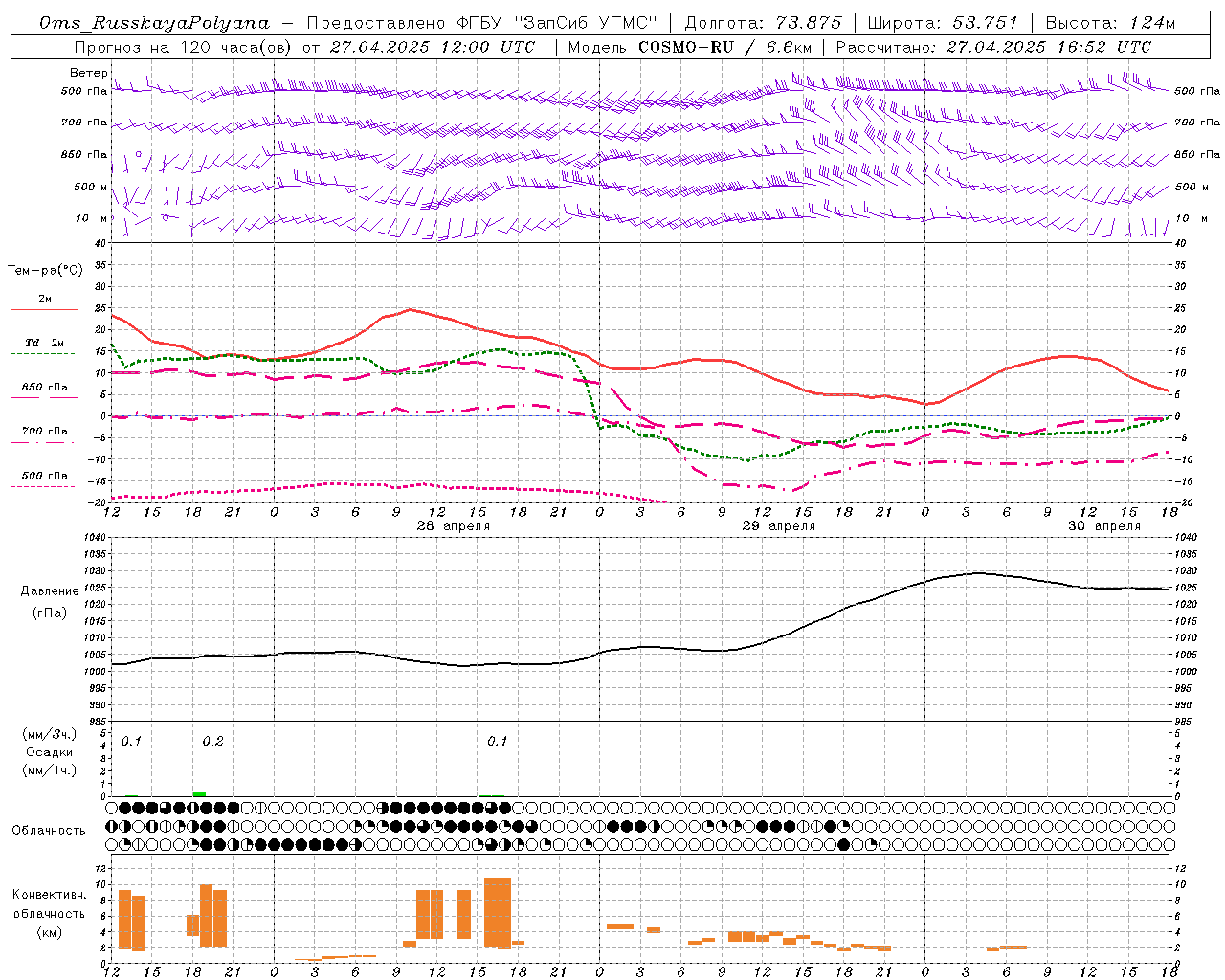Click the 28 апреля date label

pyautogui.click(x=453, y=526)
